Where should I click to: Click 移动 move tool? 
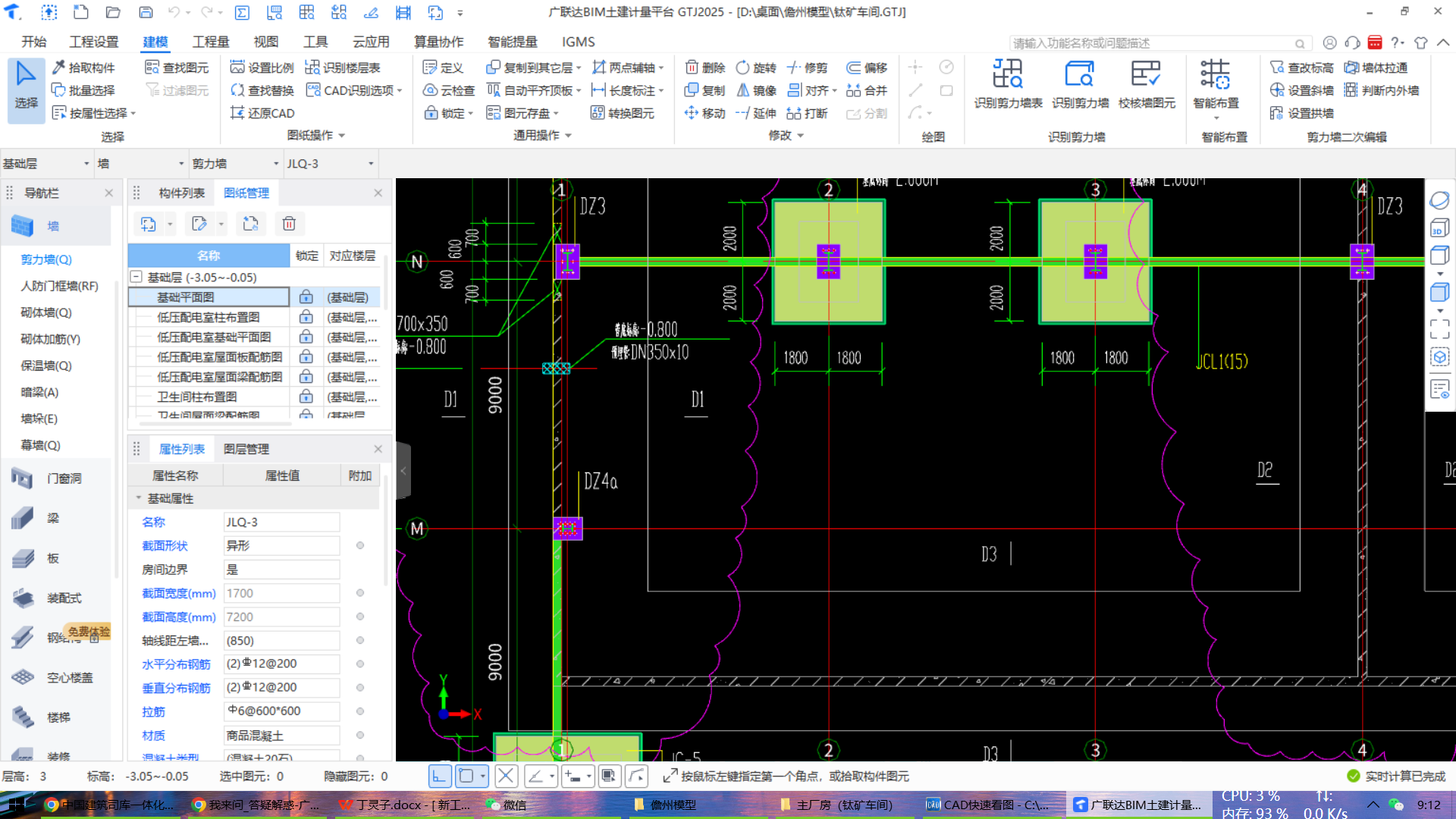tap(705, 113)
